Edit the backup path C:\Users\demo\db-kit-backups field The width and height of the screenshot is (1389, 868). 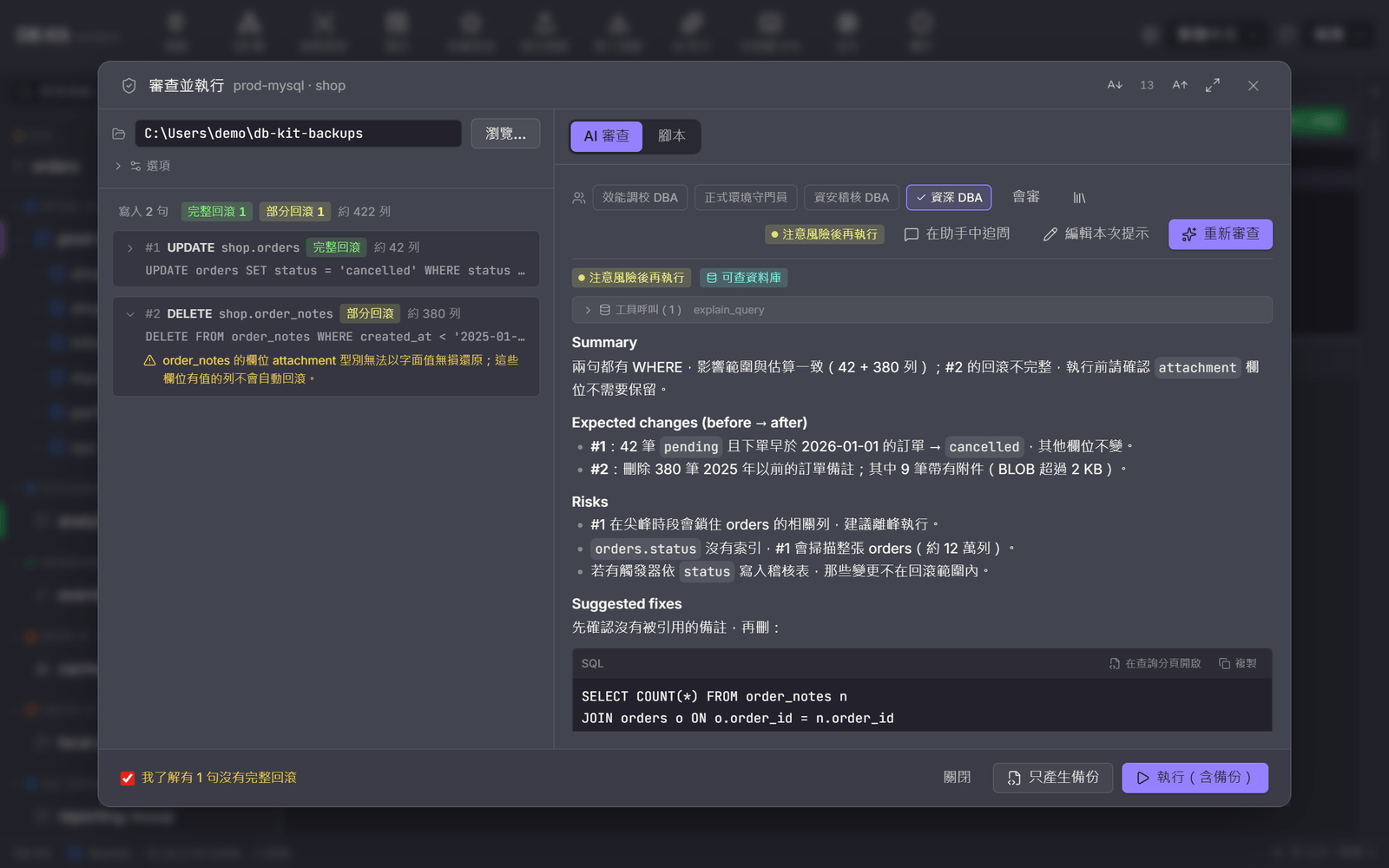[298, 134]
